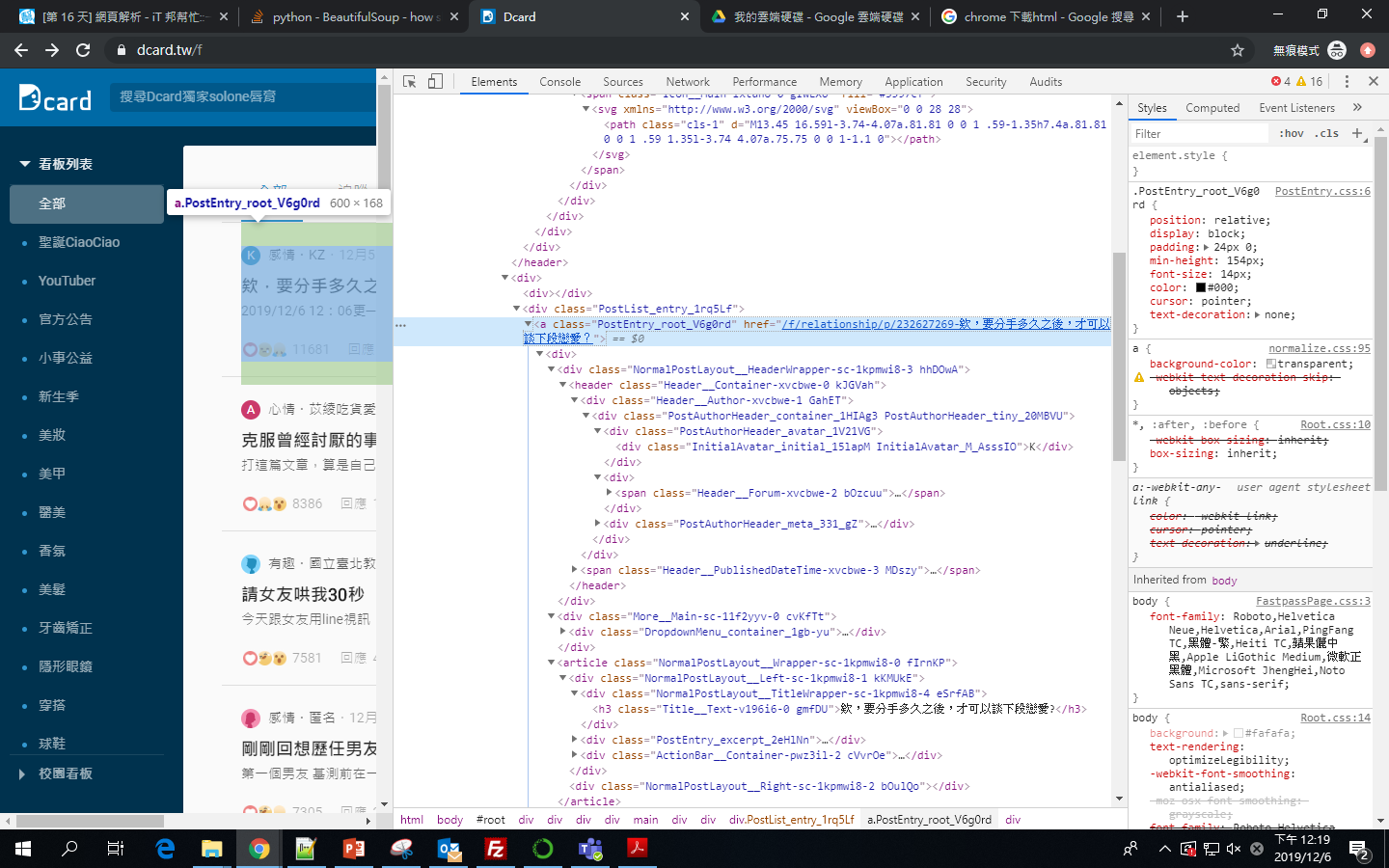The width and height of the screenshot is (1389, 868).
Task: Switch to Console tab
Action: click(560, 82)
